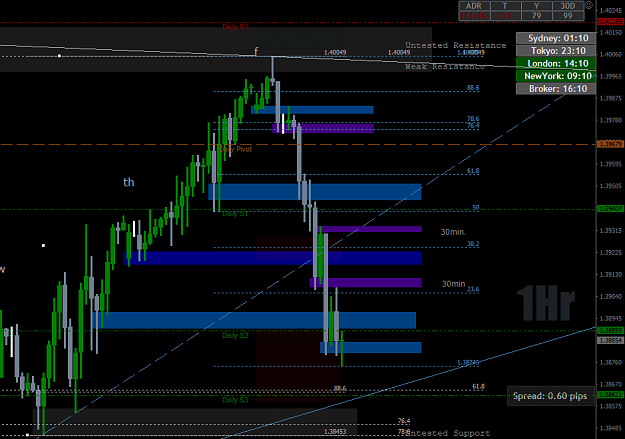
Task: Click the Sydney: 01:10 session clock
Action: click(556, 38)
